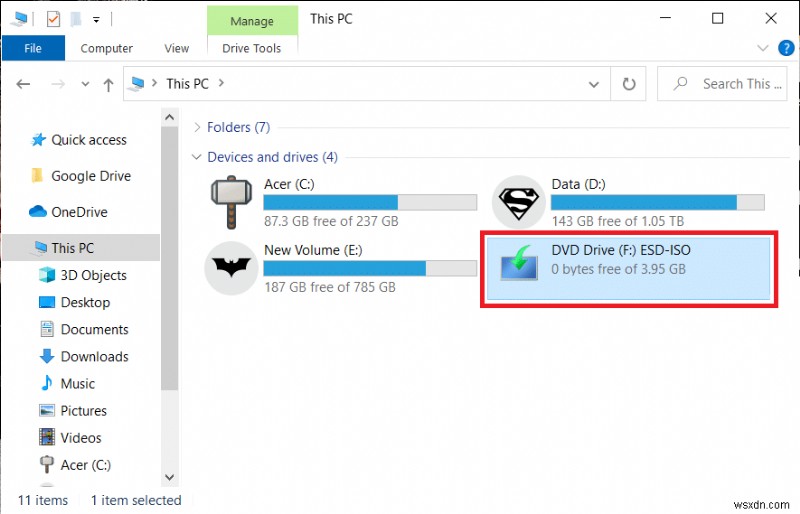Expand the Folders (7) group
Image resolution: width=800 pixels, height=514 pixels.
[197, 127]
